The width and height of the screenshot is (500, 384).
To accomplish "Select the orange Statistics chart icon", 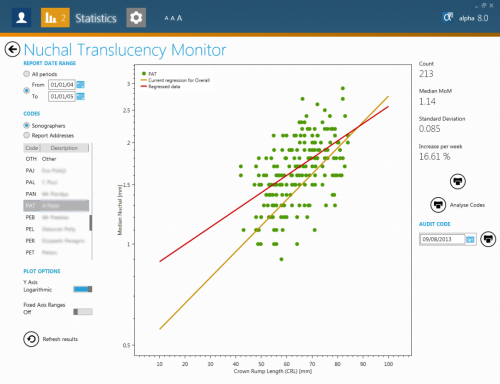I will click(x=55, y=18).
